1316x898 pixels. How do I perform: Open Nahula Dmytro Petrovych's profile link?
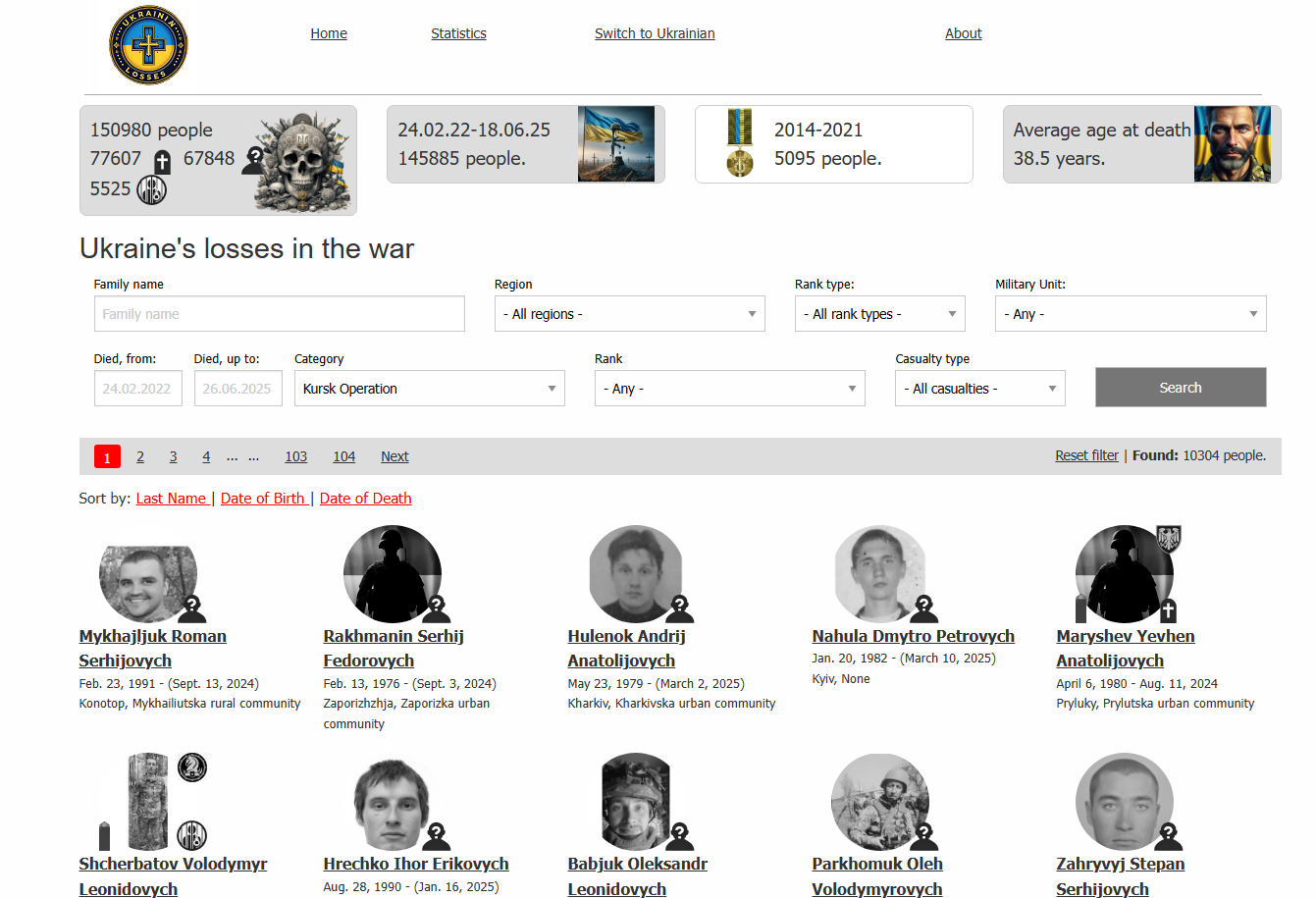click(x=914, y=636)
